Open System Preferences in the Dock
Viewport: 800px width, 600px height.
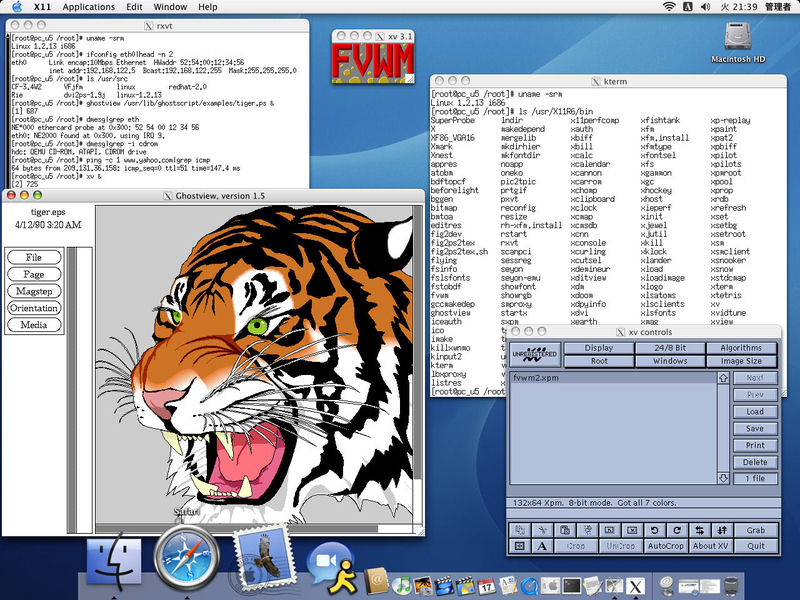point(551,585)
